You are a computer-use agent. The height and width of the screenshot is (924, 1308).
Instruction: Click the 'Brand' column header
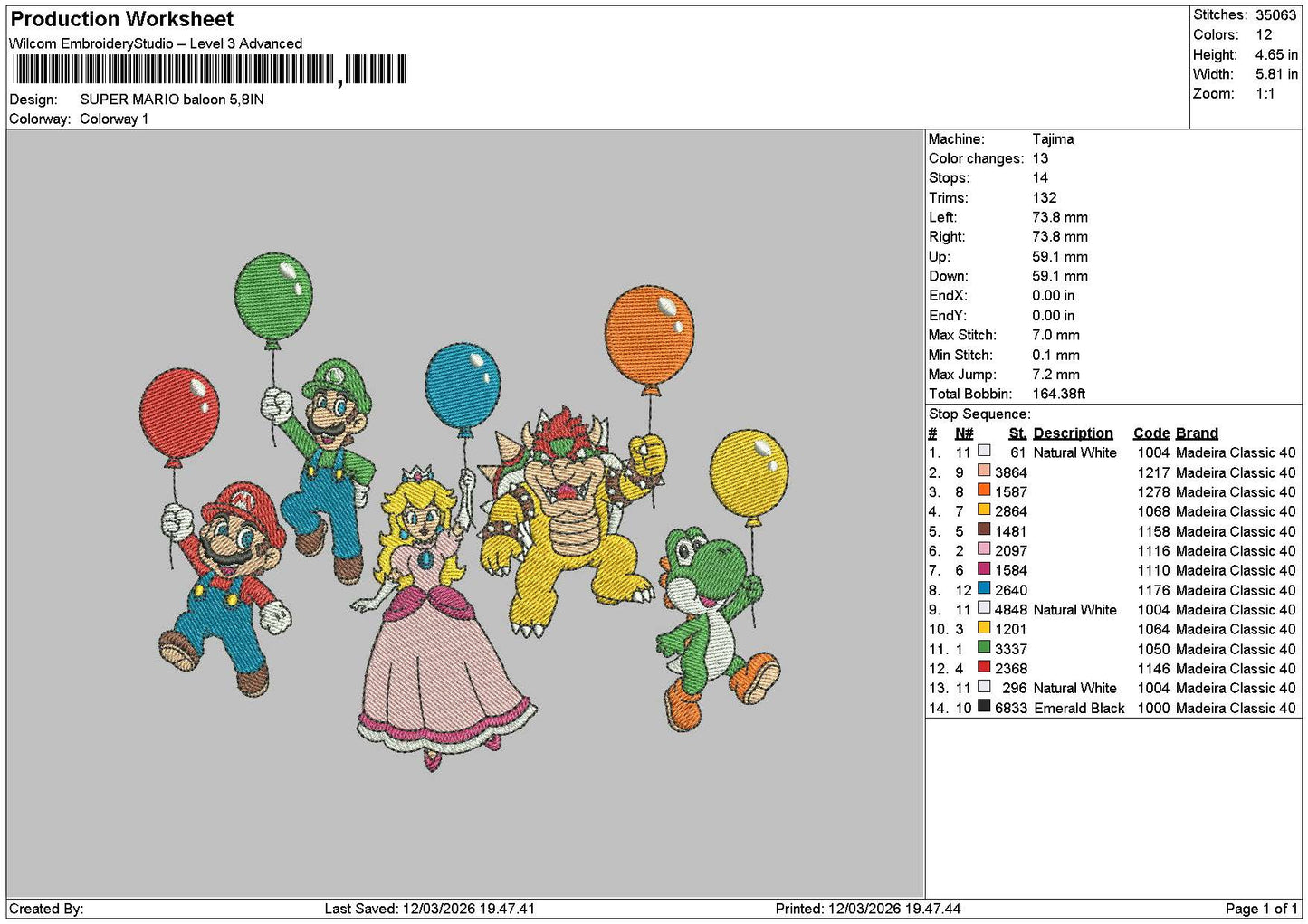[x=1197, y=433]
